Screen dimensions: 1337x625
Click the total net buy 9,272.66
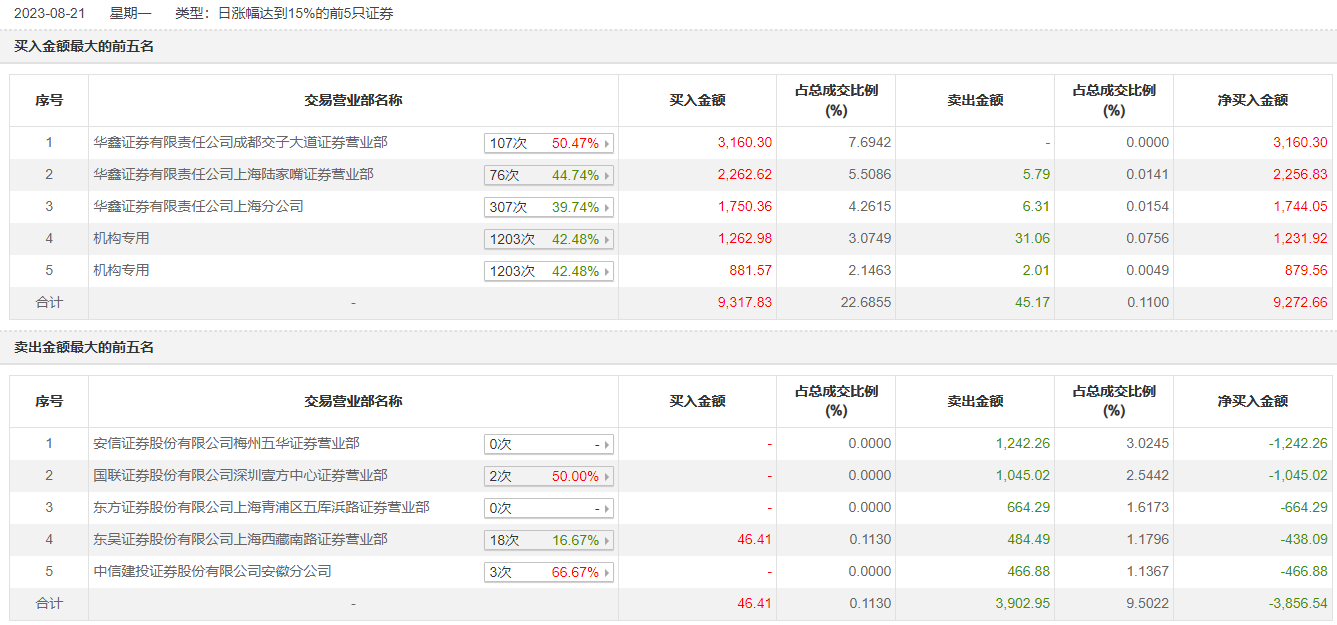[x=1300, y=302]
